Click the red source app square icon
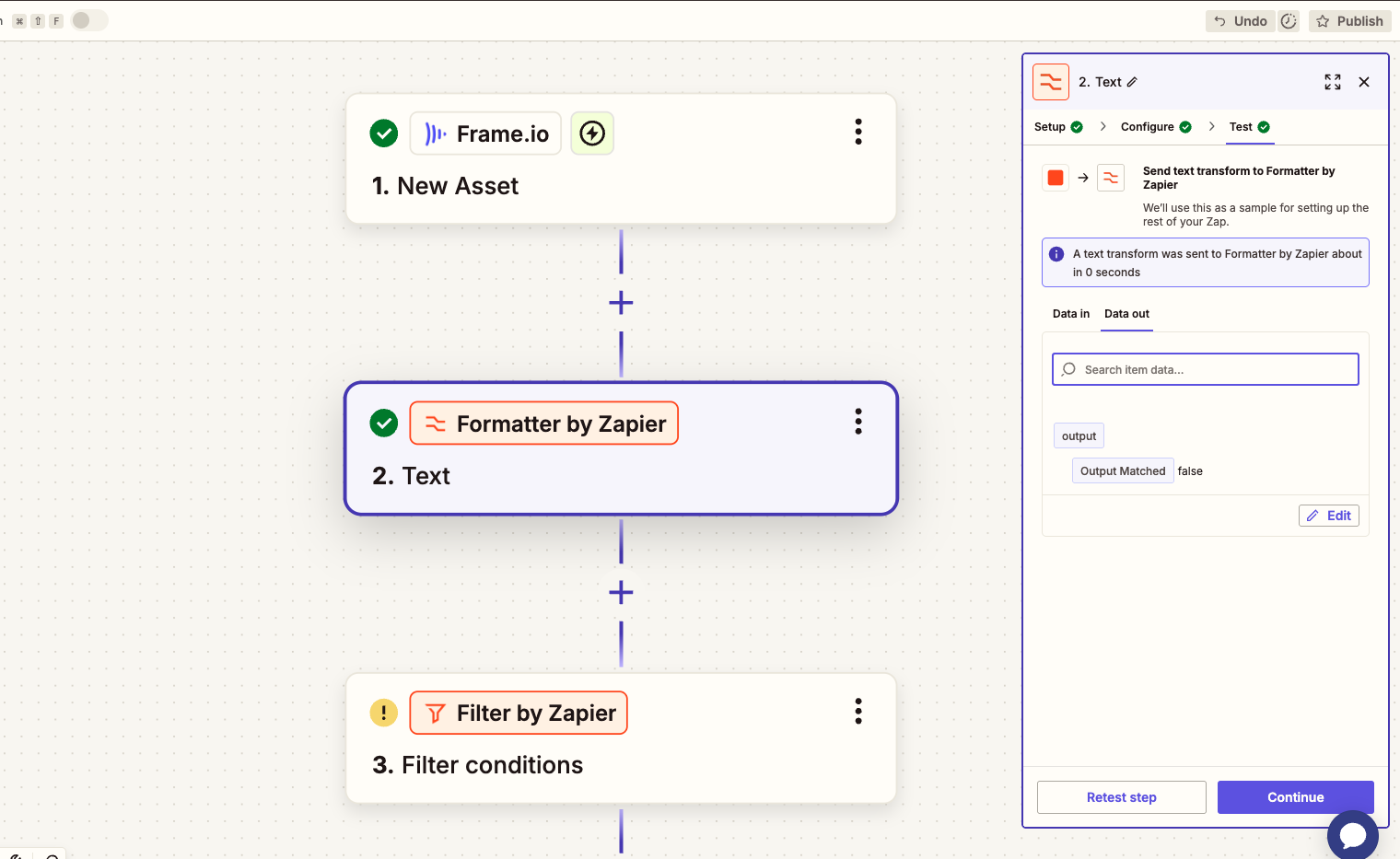 1056,178
